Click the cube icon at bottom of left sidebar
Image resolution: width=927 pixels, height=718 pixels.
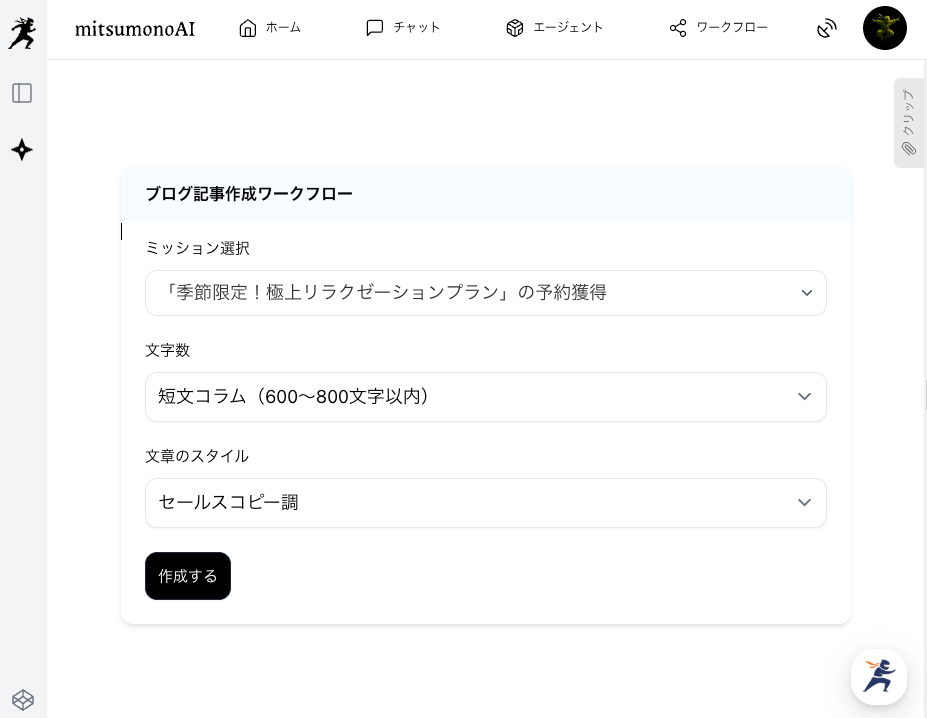tap(22, 699)
